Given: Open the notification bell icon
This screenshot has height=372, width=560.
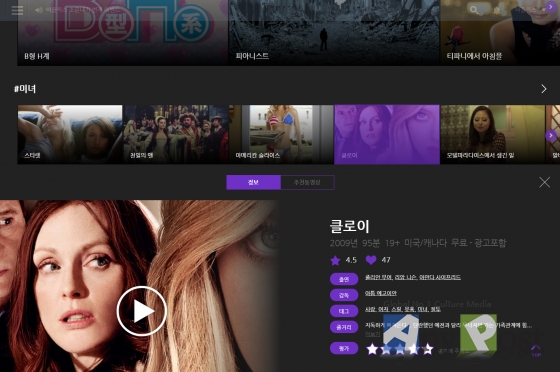Looking at the screenshot, I should (497, 10).
